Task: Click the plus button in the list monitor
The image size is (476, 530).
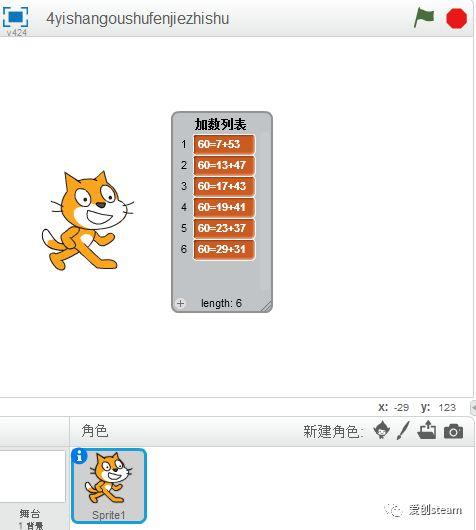Action: (x=181, y=303)
